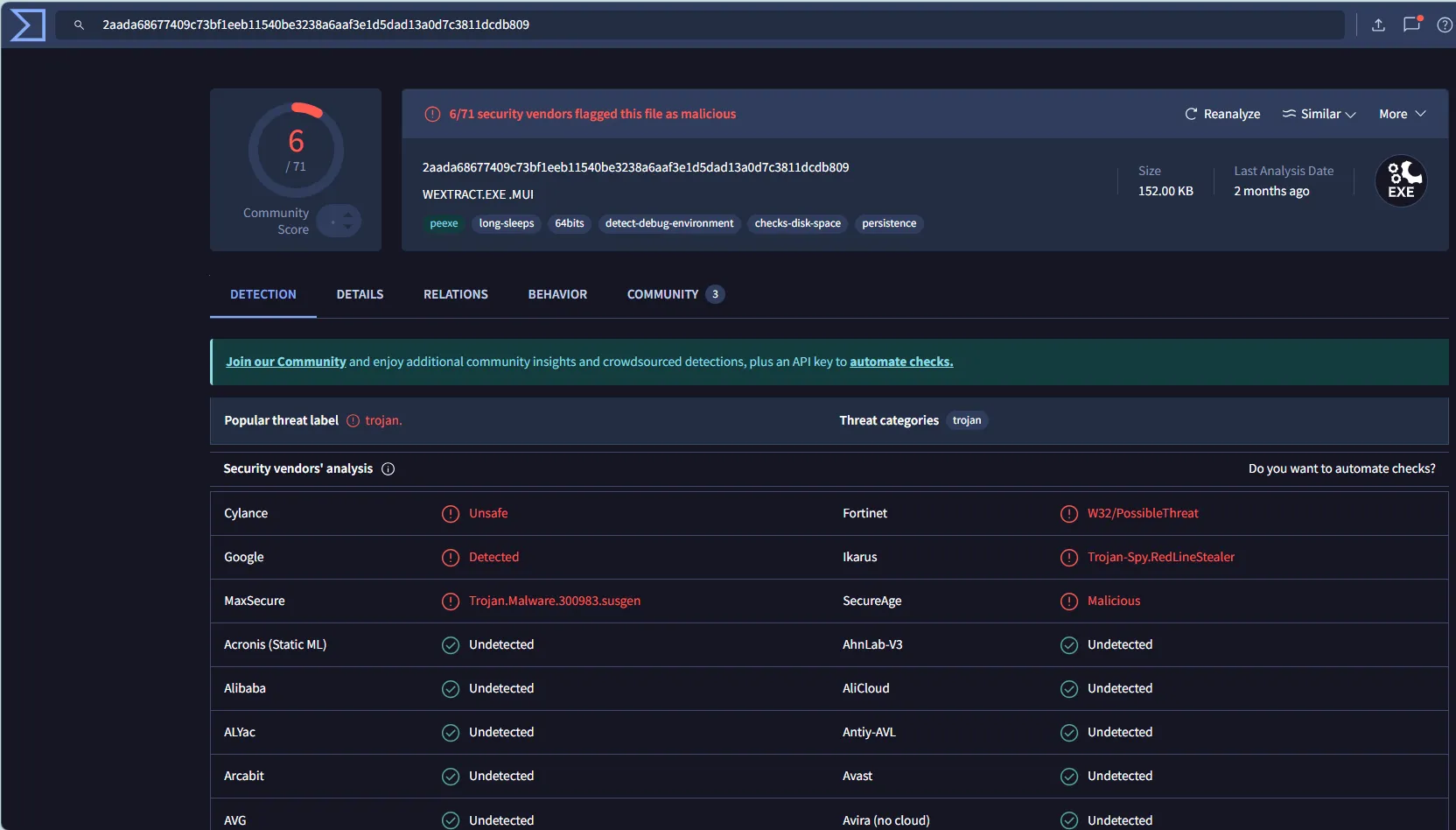
Task: Click the VirusTotal sigma logo
Action: 27,25
